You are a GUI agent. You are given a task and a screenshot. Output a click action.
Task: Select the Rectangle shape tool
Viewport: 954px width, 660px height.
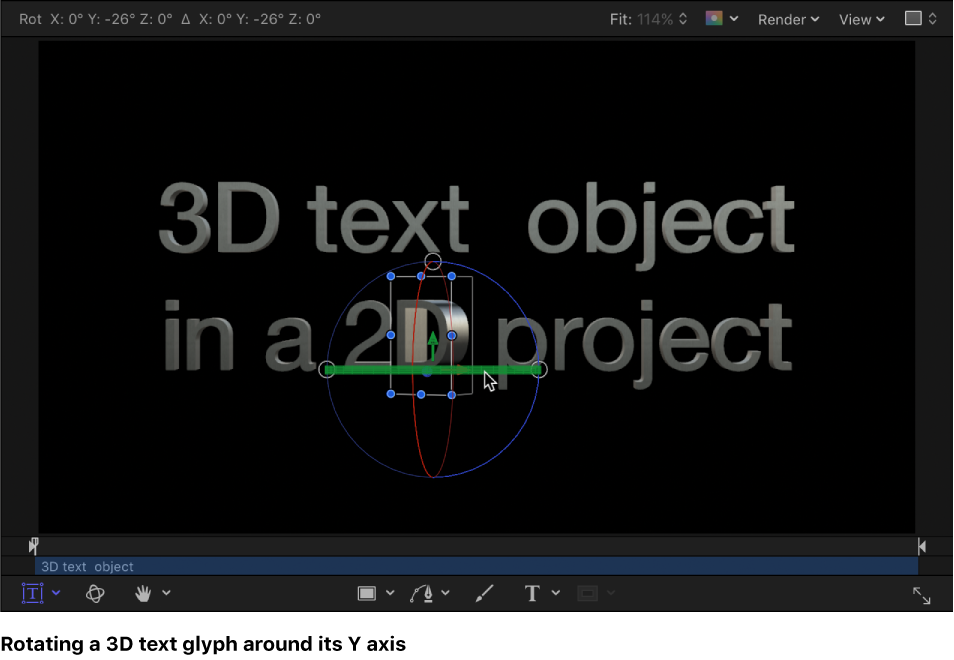(x=368, y=593)
